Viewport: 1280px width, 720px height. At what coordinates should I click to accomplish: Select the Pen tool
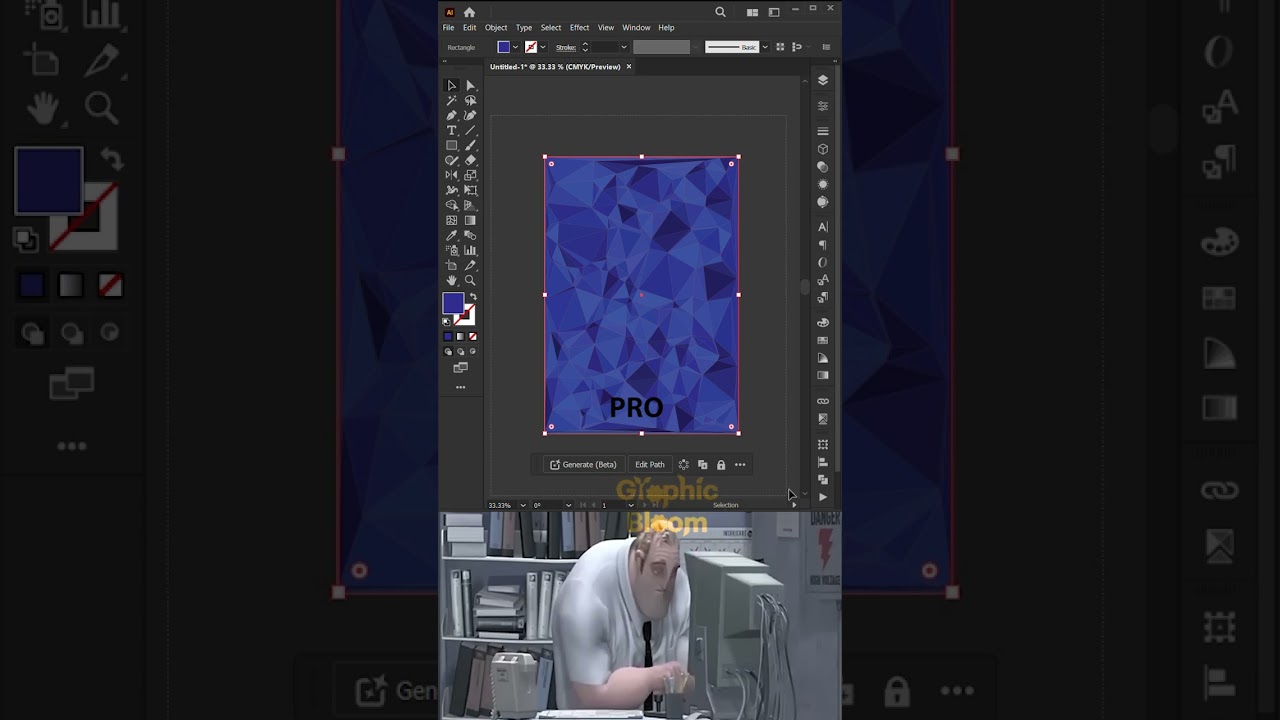point(451,115)
